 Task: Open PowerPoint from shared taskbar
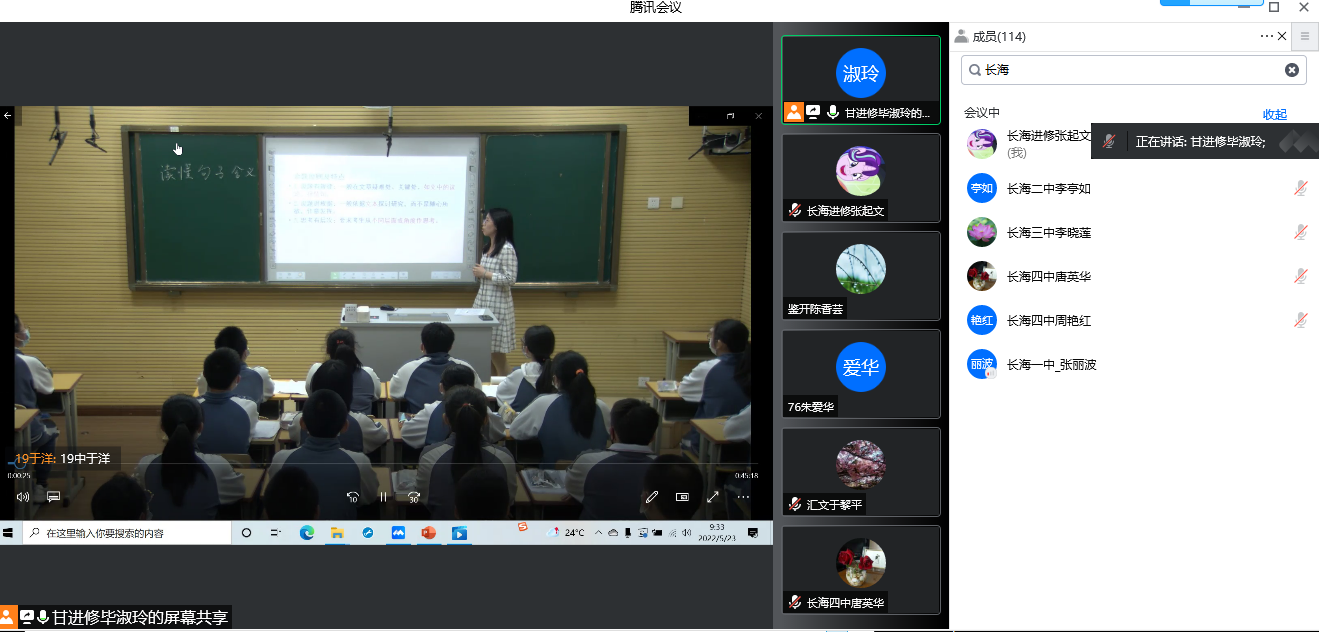click(x=428, y=533)
